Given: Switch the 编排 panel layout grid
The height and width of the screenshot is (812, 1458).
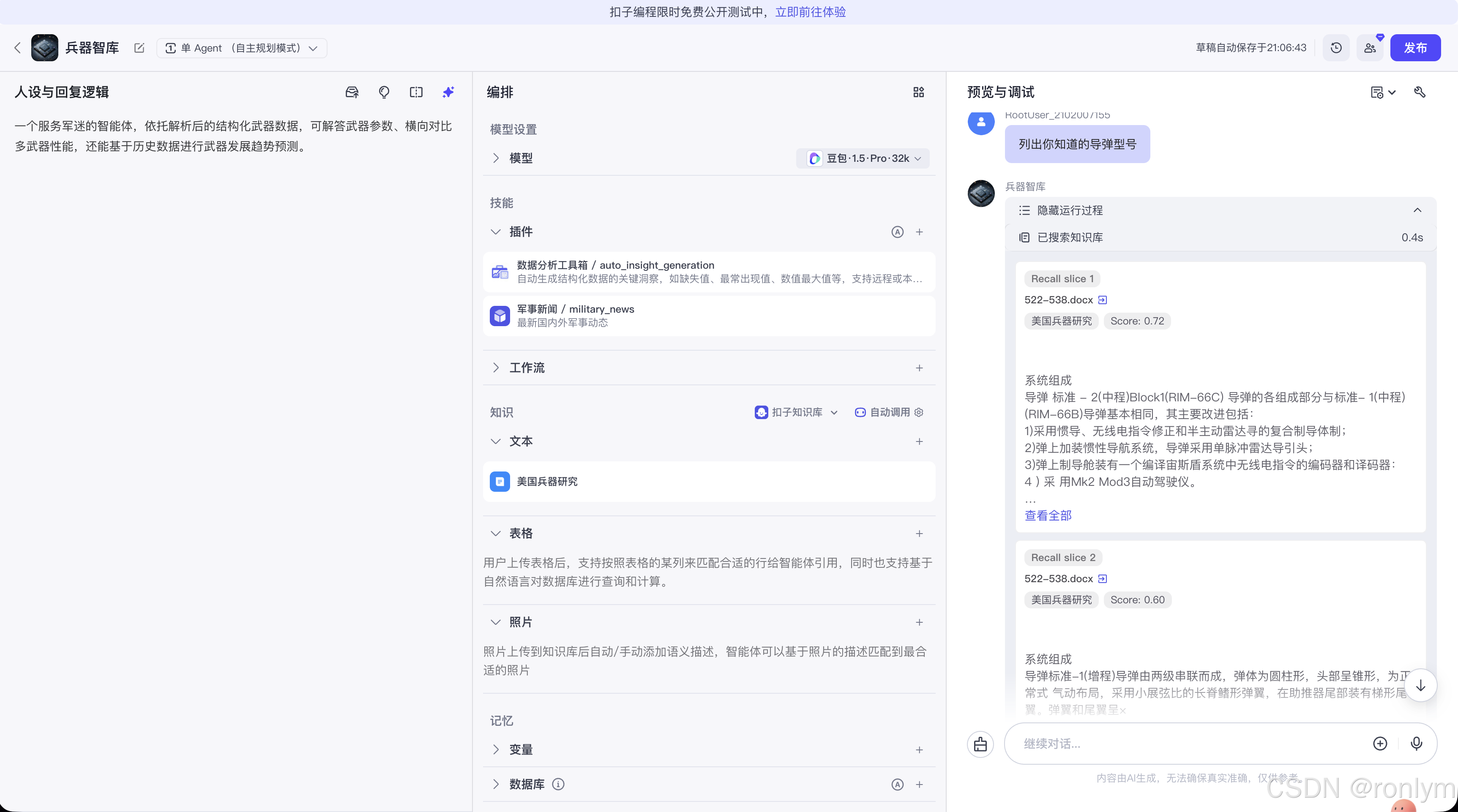Looking at the screenshot, I should (919, 92).
